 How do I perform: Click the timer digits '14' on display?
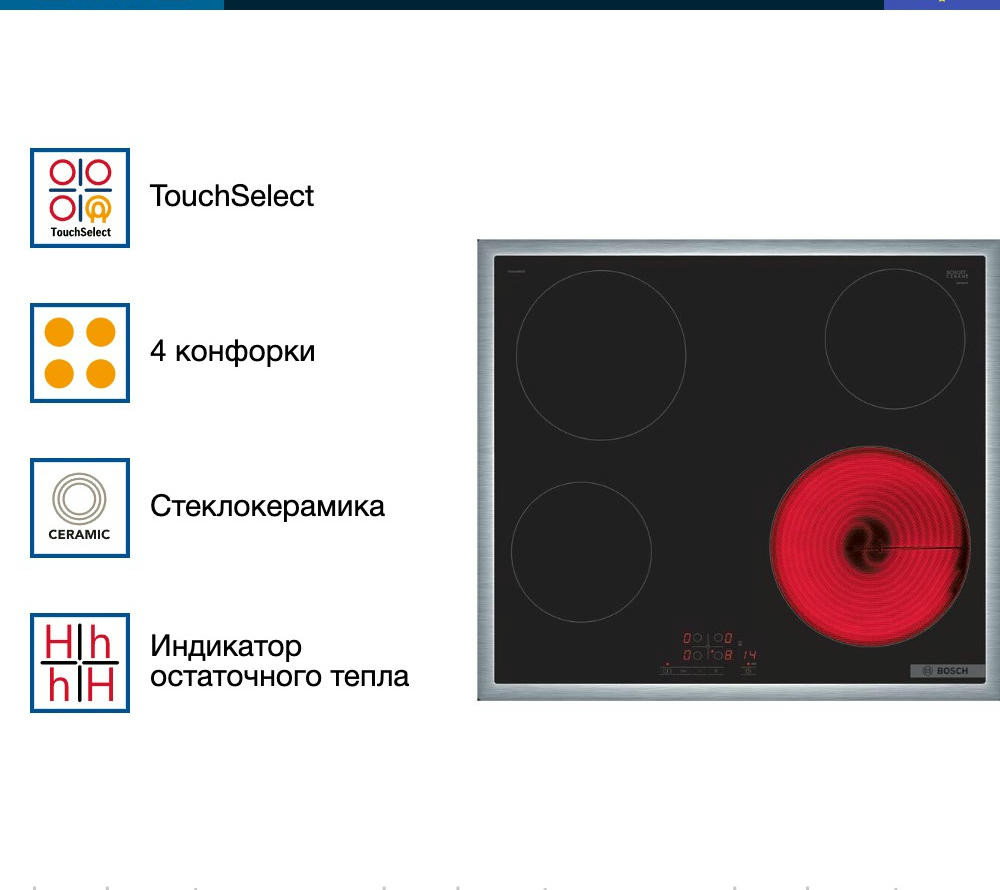(x=748, y=655)
